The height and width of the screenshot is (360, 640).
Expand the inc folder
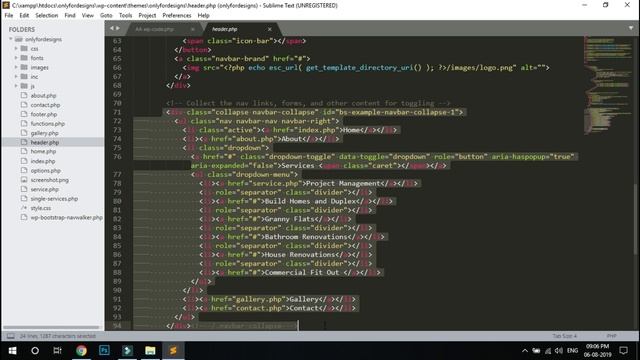coord(16,77)
